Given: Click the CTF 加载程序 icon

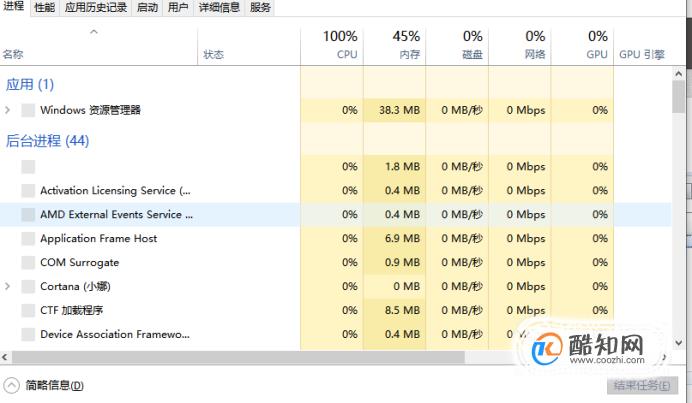Looking at the screenshot, I should 28,310.
